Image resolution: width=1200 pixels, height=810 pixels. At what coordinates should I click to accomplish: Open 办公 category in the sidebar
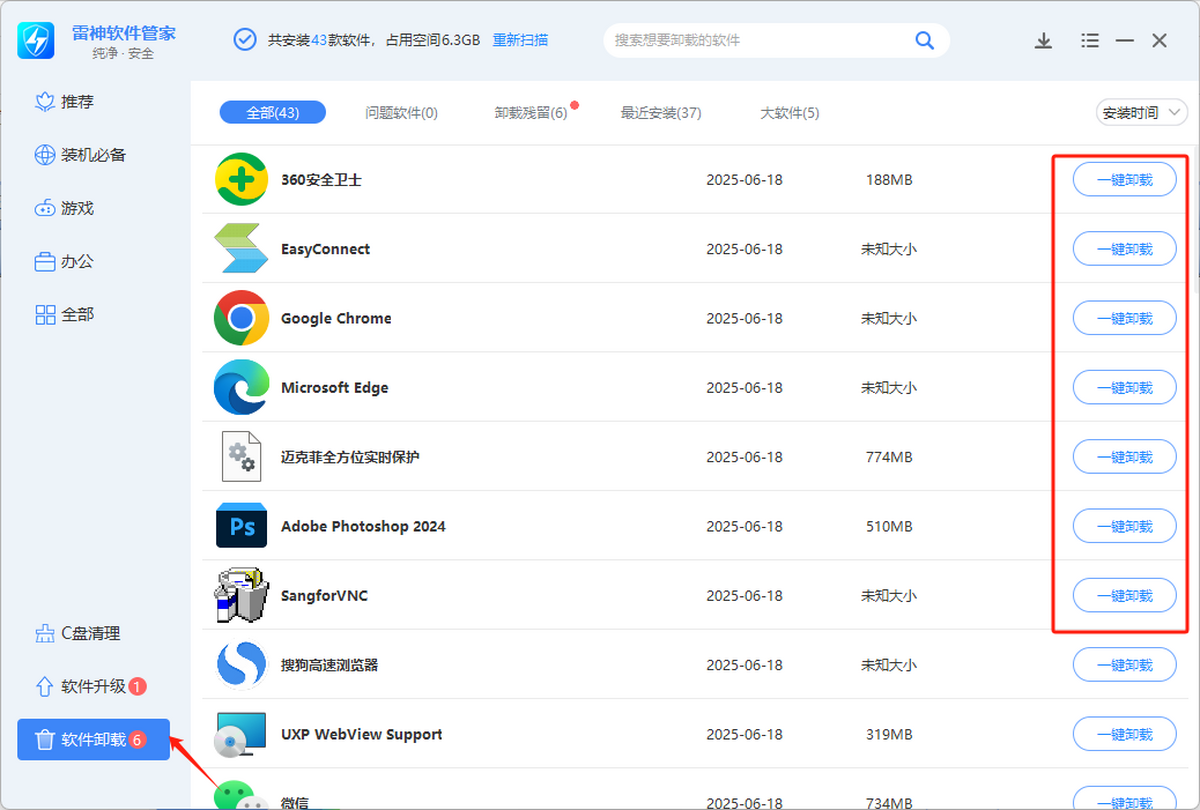[x=65, y=261]
